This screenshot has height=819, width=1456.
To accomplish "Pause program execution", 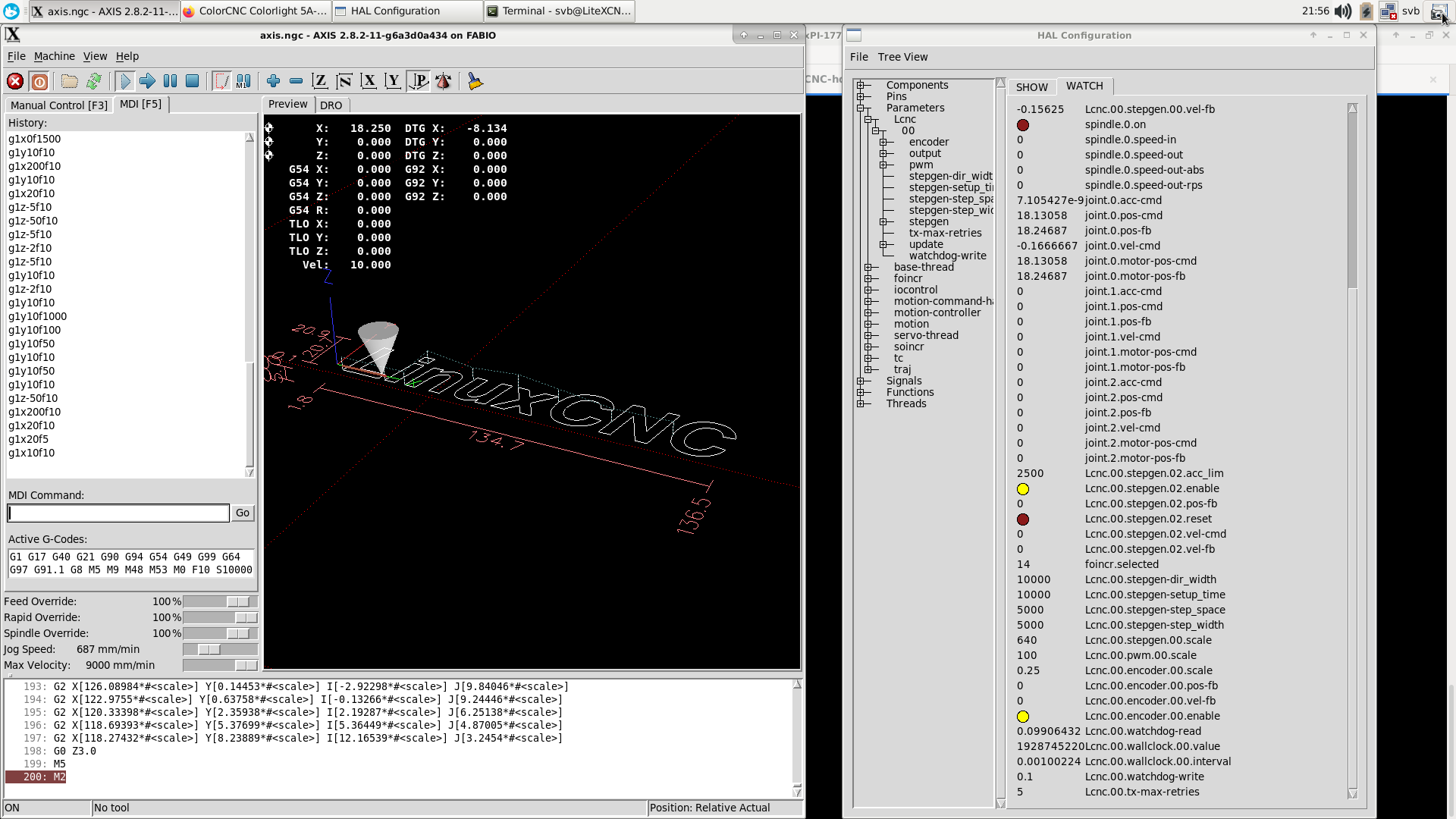I will [171, 81].
